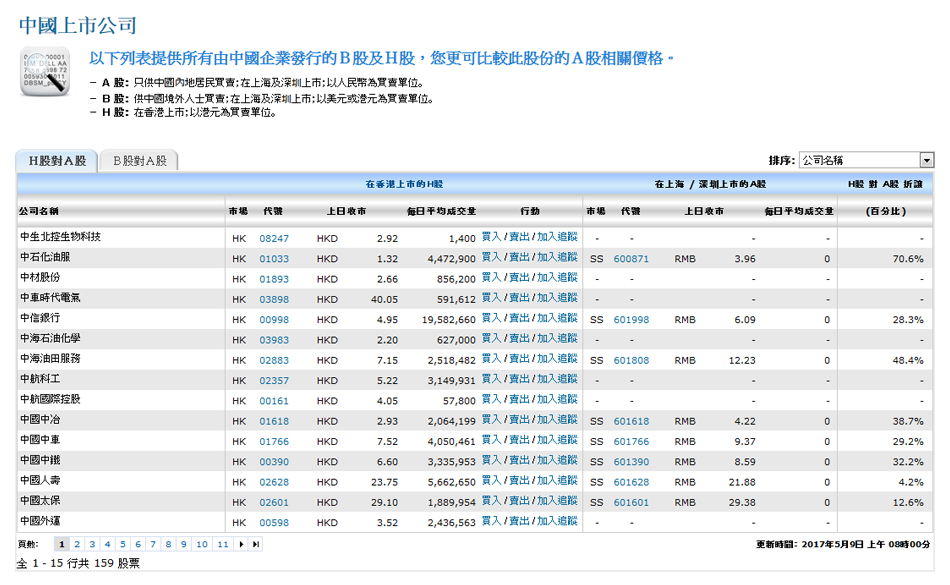
Task: Go to page 6
Action: point(138,544)
